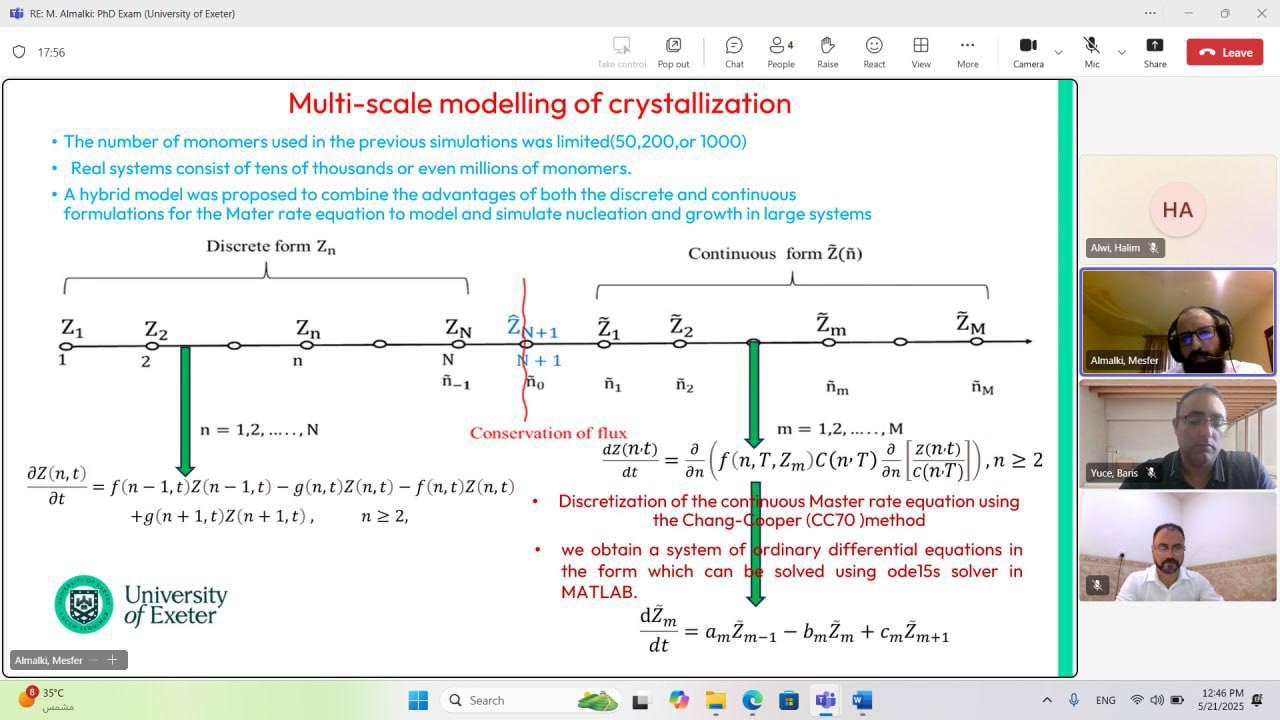Select Yuce, Baris video tile
The width and height of the screenshot is (1280, 720).
1177,433
